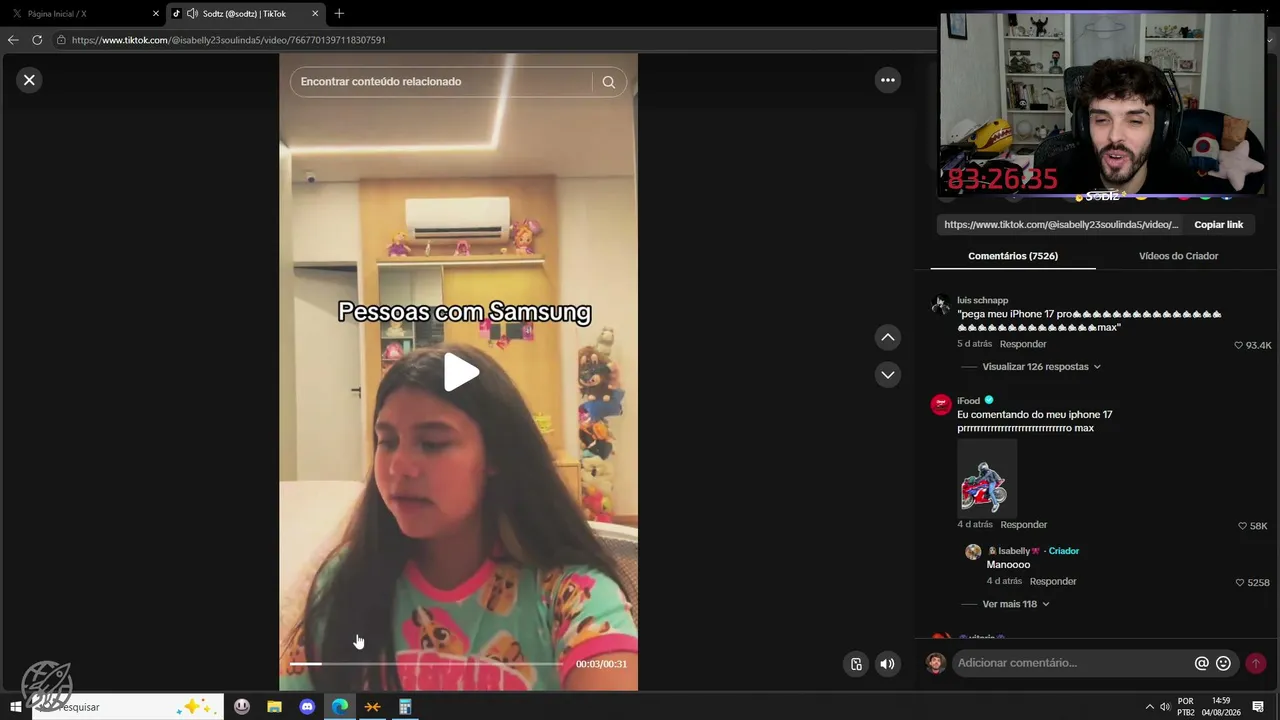Click the 'Pessoas com Samsung' video caption

click(464, 312)
